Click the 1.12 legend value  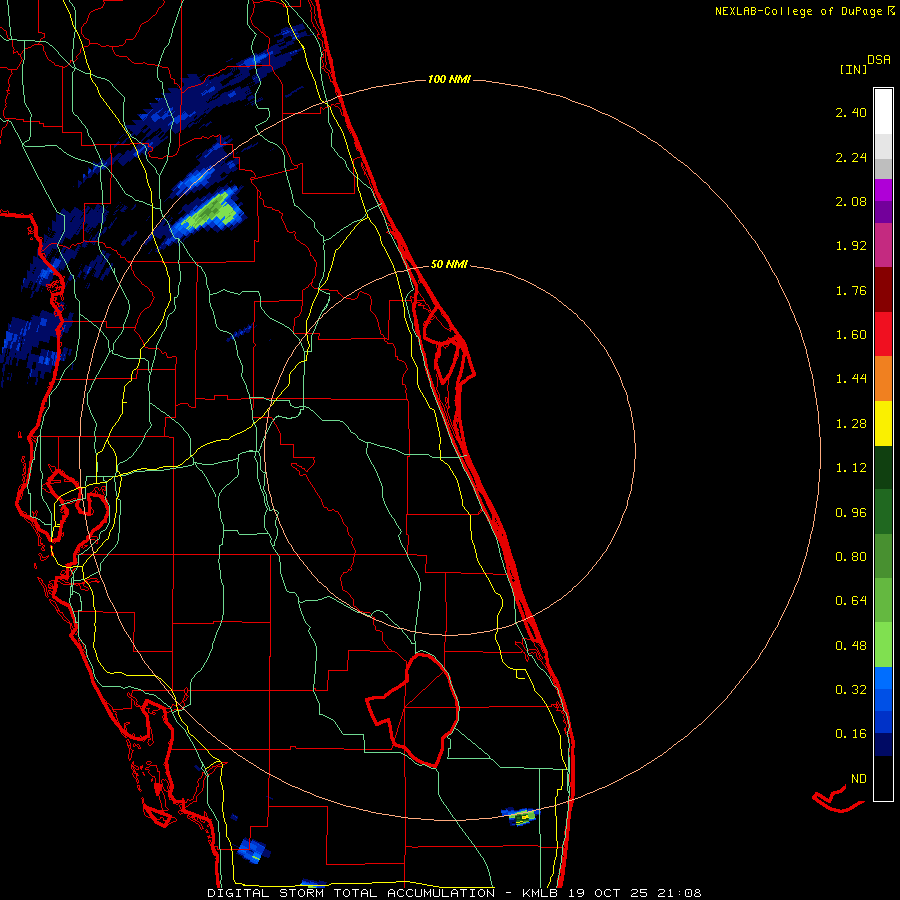[x=851, y=468]
